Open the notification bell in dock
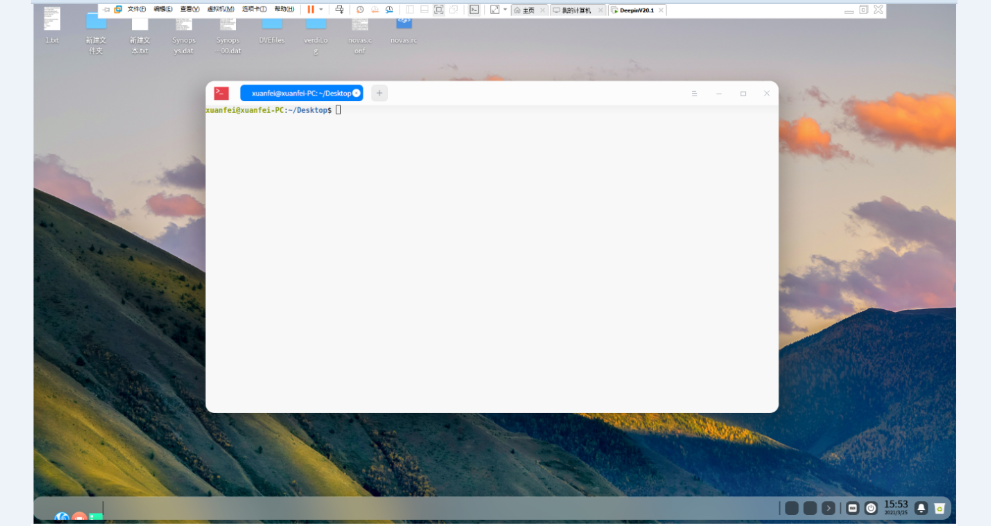The height and width of the screenshot is (526, 991). point(921,508)
